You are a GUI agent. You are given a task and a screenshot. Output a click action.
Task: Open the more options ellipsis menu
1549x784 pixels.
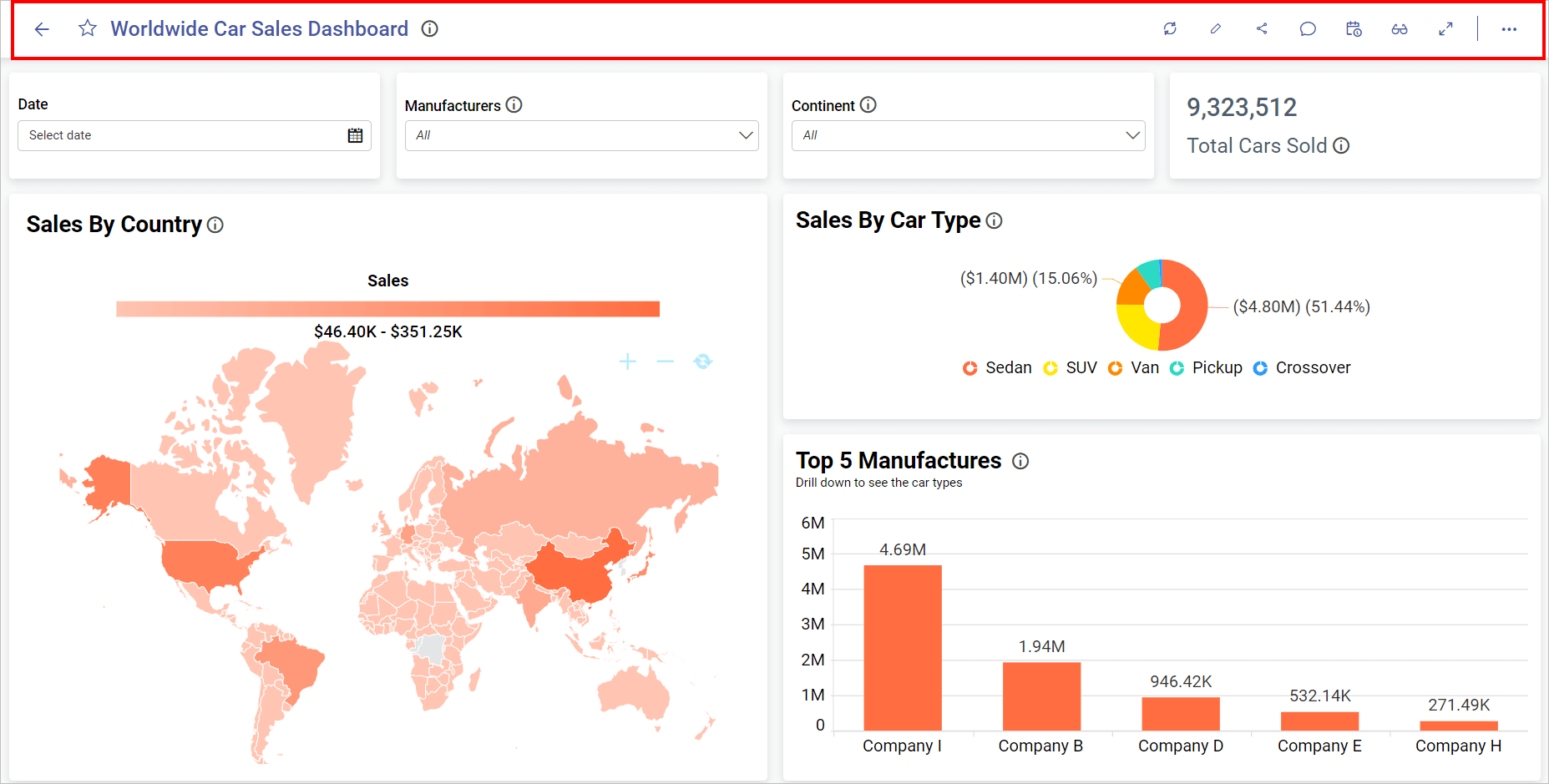1509,29
